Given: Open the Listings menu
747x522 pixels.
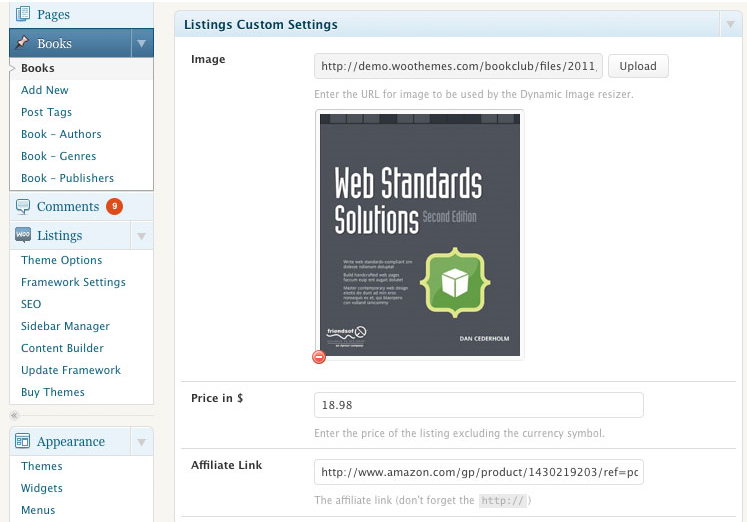Looking at the screenshot, I should click(x=60, y=236).
